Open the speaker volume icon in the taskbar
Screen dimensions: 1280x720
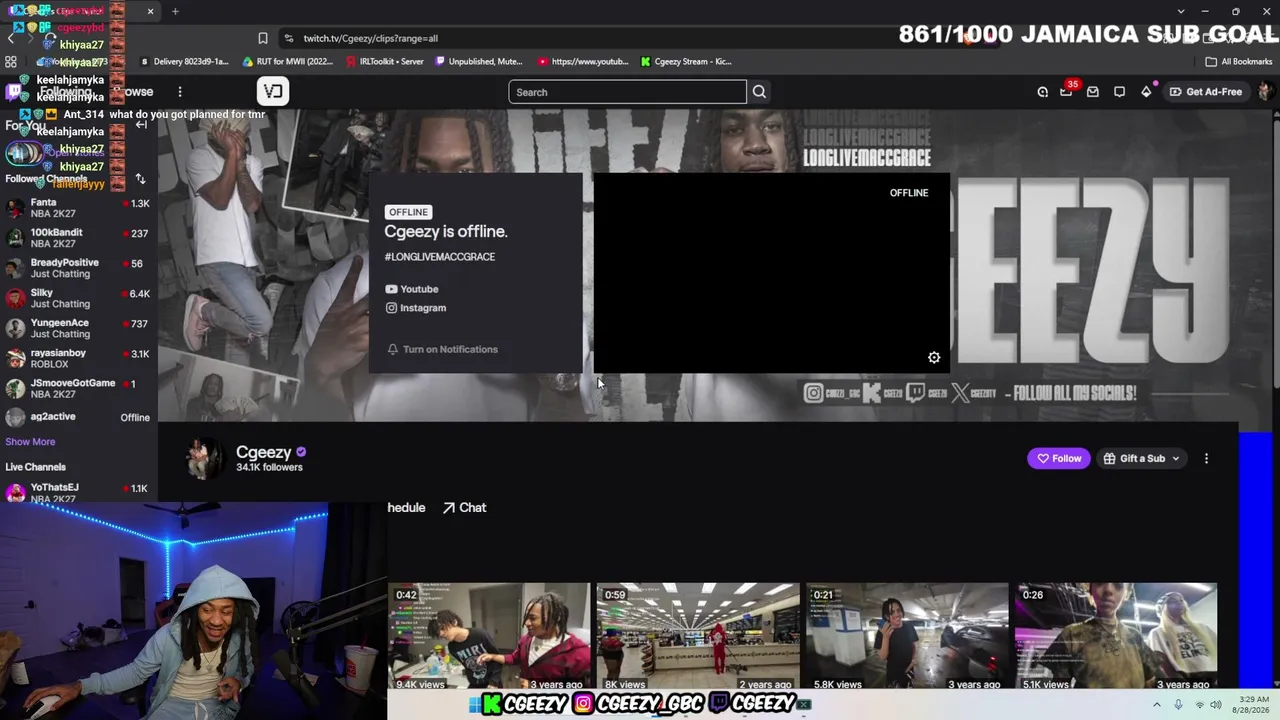click(x=1216, y=705)
